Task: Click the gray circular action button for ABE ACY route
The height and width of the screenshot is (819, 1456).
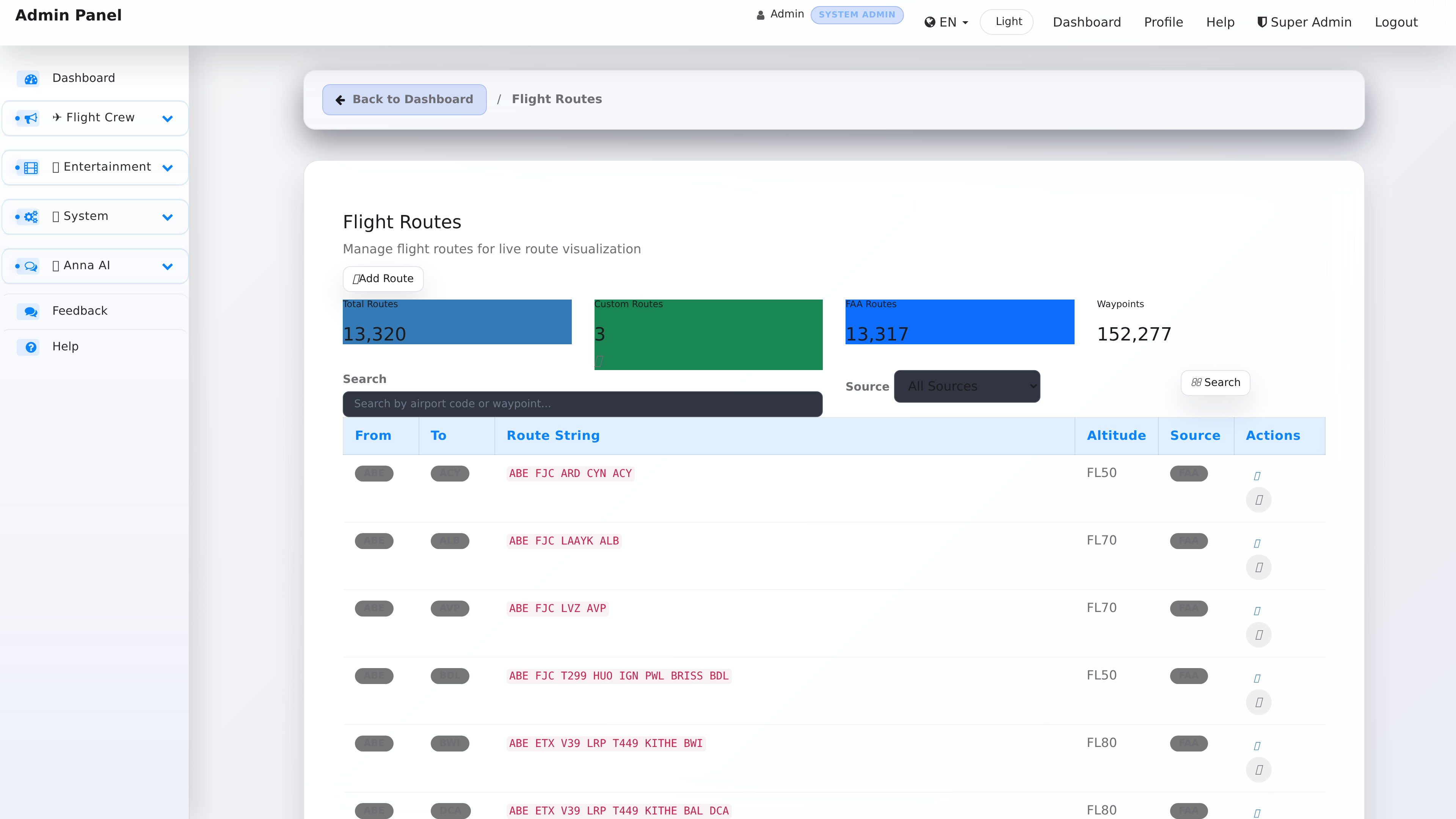Action: [1259, 500]
